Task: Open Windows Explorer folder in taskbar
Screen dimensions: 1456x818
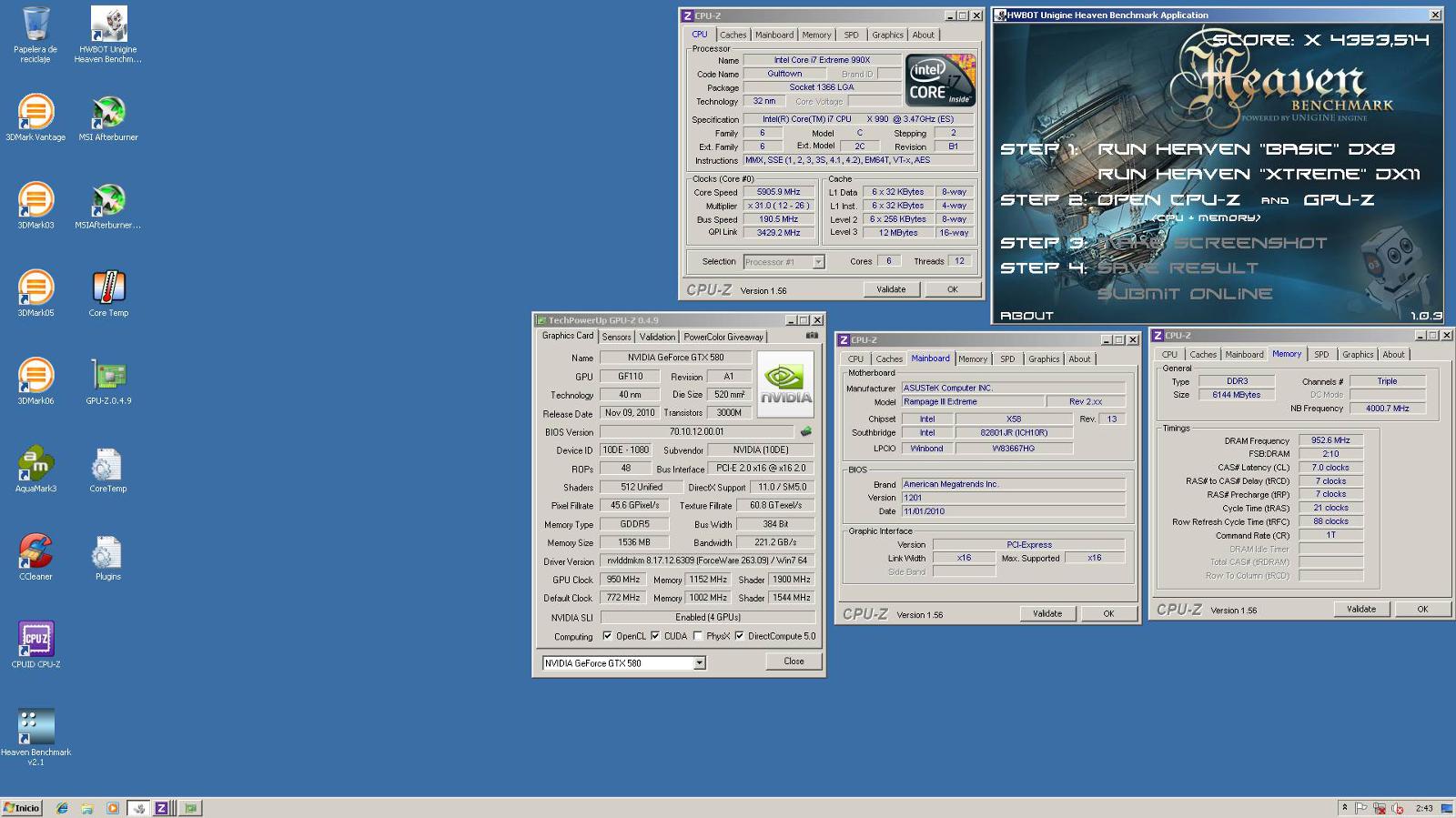Action: point(87,808)
